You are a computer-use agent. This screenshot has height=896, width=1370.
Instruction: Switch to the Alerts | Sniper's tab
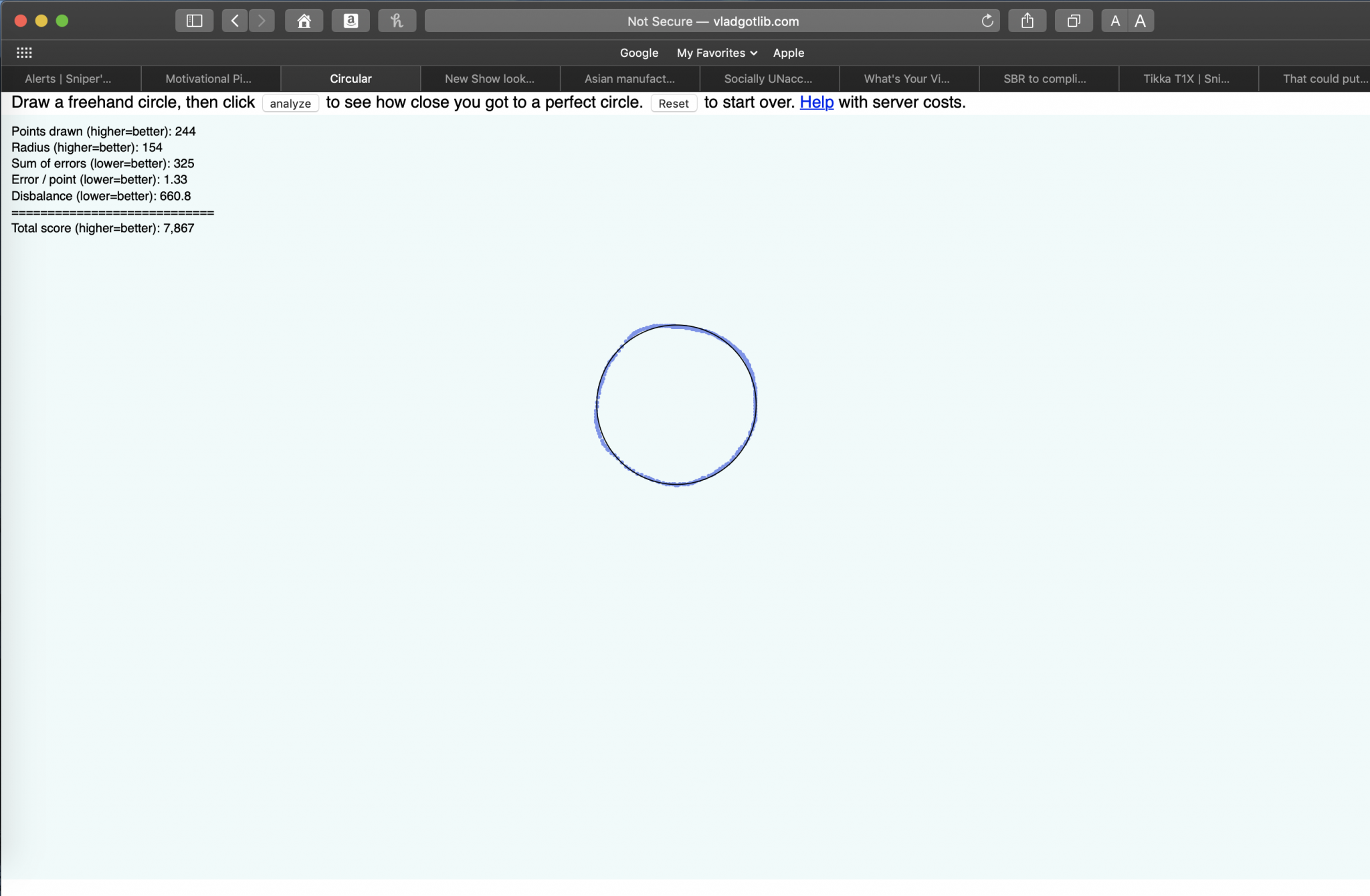71,79
